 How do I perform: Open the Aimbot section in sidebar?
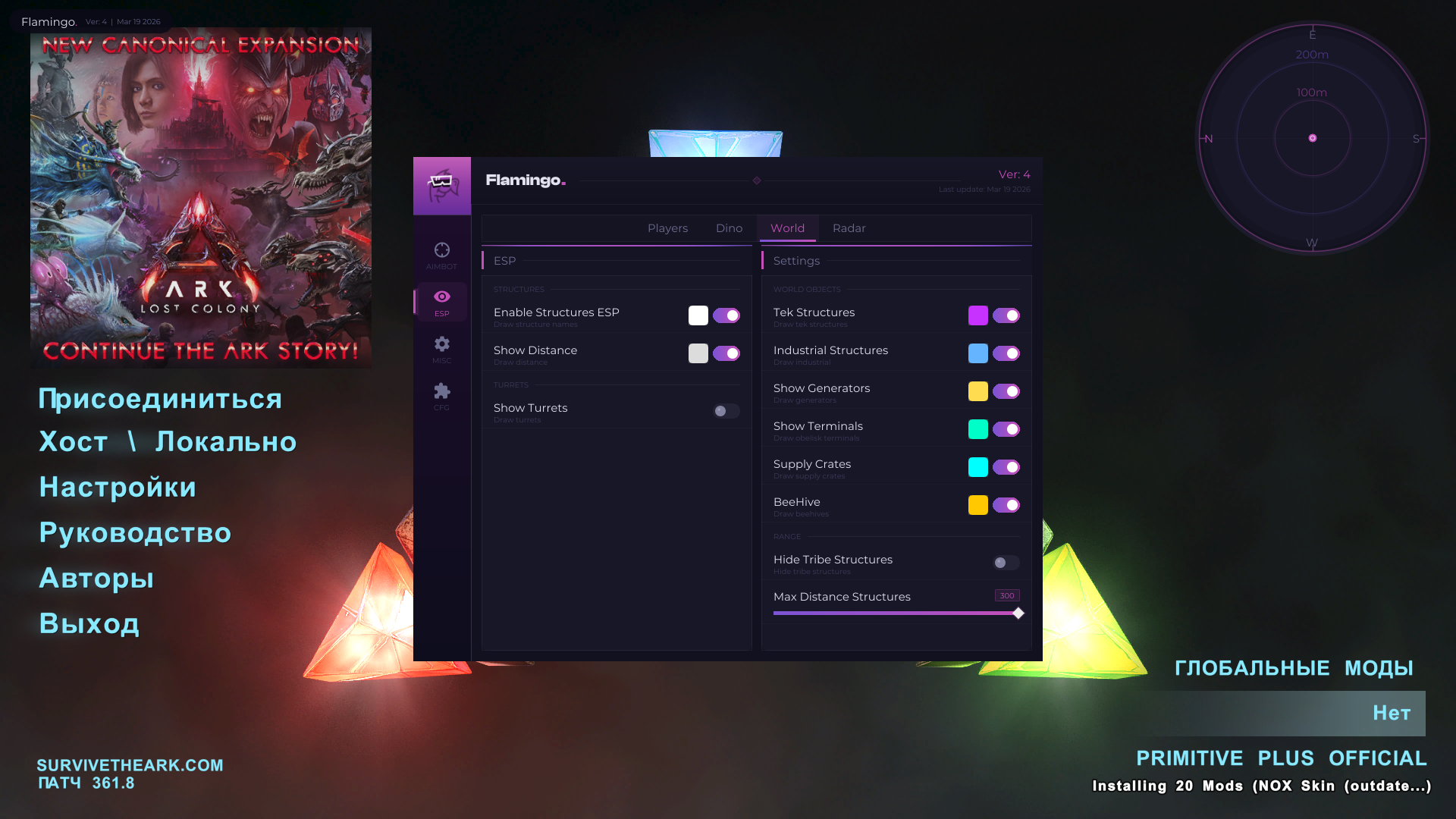(441, 255)
